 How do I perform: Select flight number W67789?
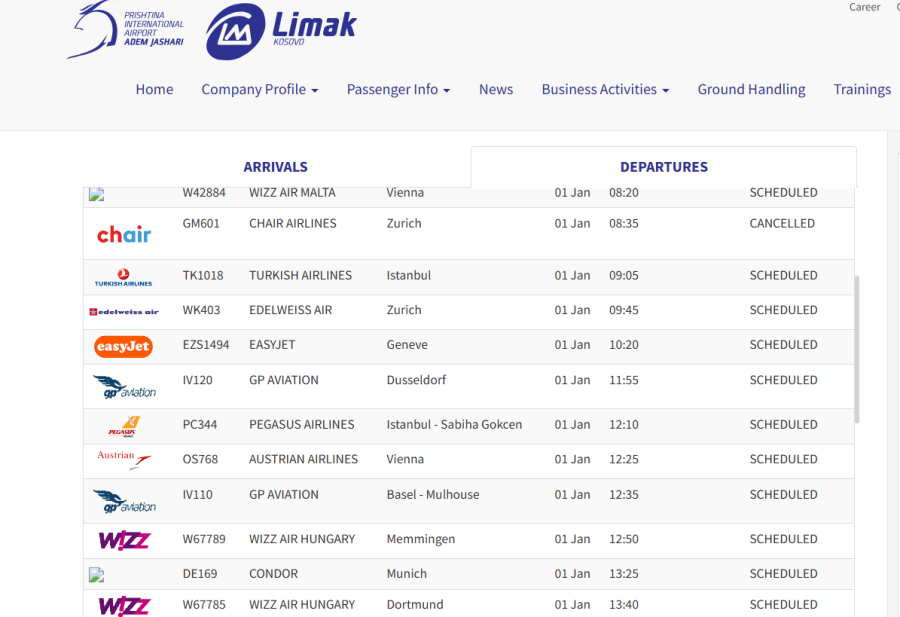click(204, 539)
